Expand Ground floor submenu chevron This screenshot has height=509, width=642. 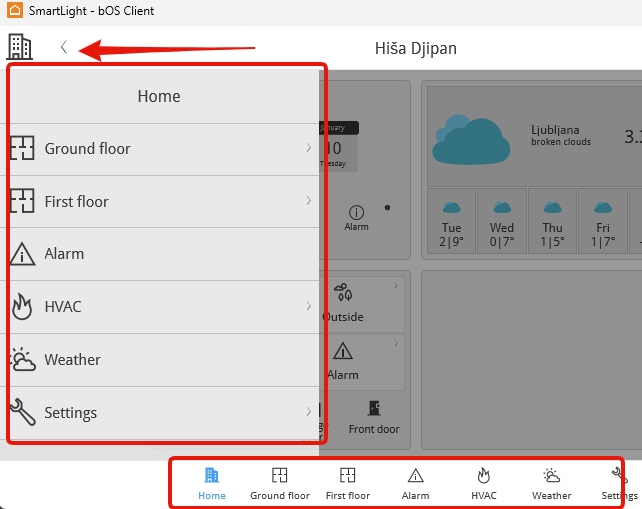[309, 148]
